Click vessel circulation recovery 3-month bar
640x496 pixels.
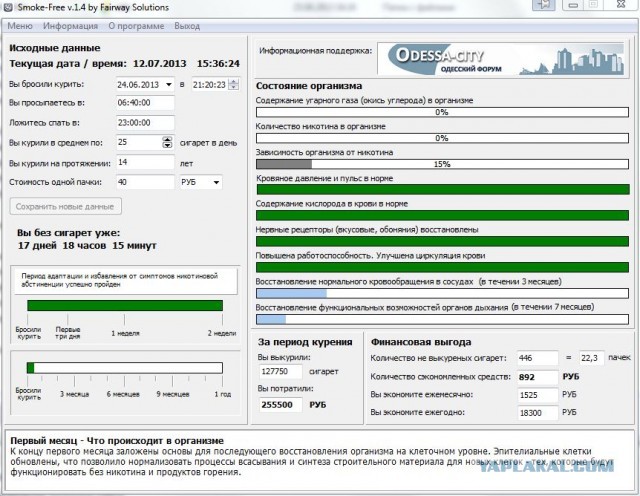coord(442,294)
